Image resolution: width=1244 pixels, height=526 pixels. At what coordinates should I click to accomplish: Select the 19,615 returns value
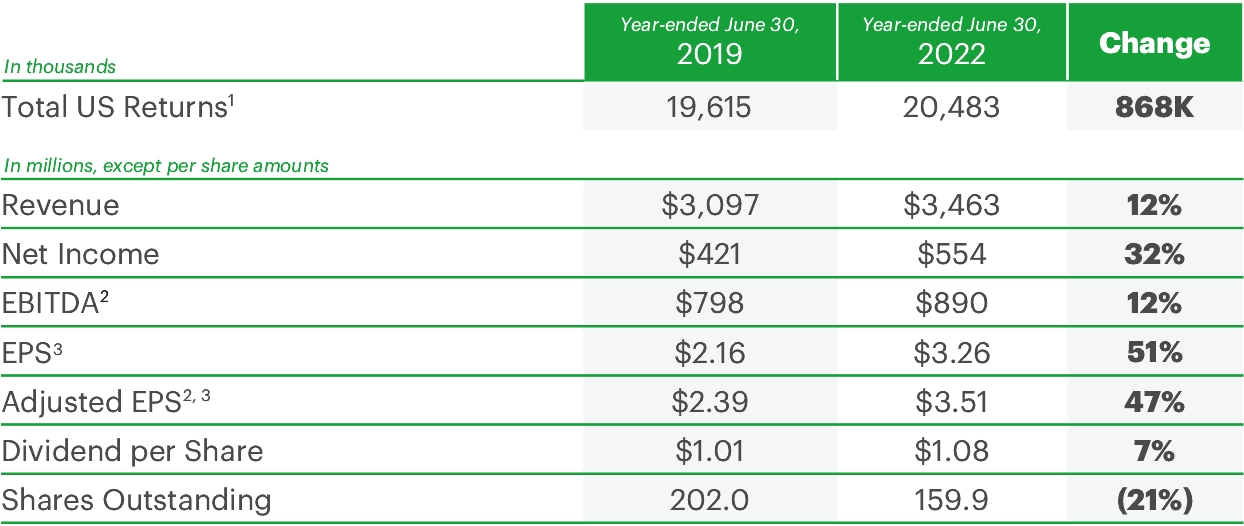pyautogui.click(x=710, y=107)
